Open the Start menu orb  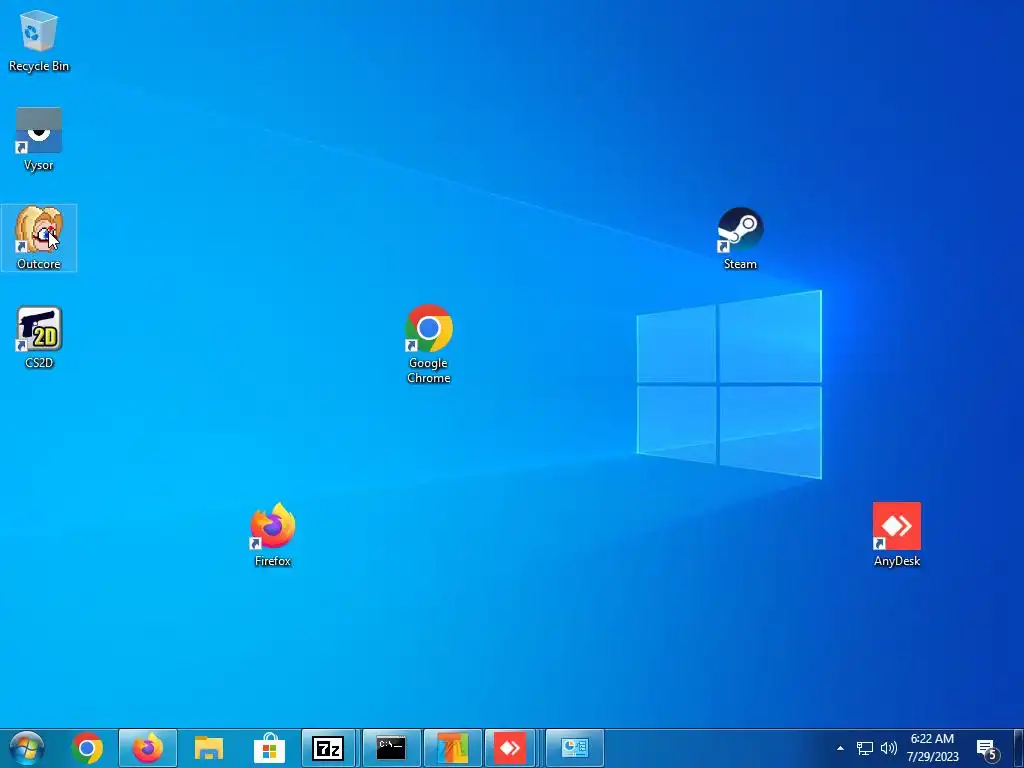coord(27,748)
